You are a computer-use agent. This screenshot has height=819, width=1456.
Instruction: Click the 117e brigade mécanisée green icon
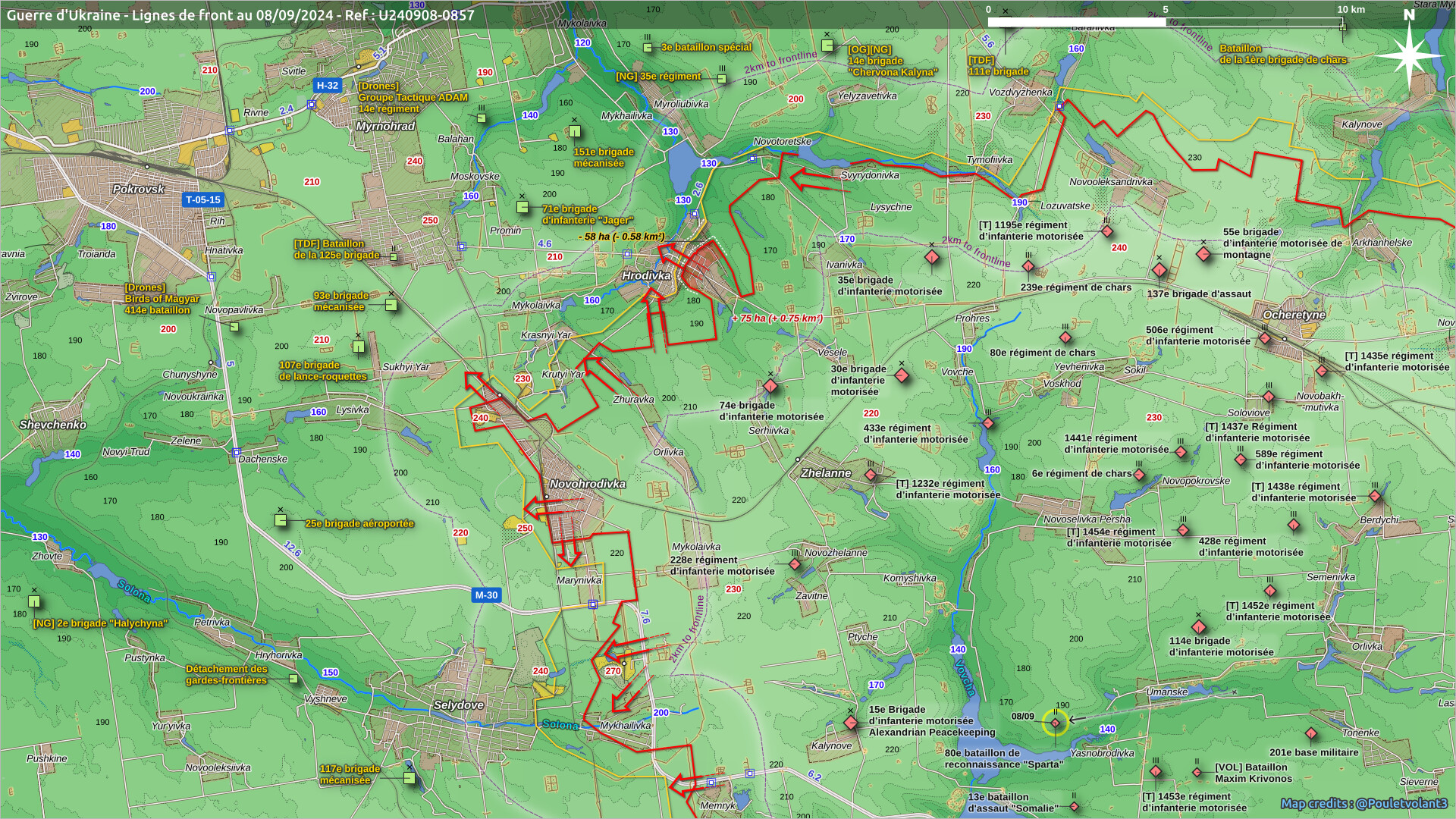pos(409,777)
